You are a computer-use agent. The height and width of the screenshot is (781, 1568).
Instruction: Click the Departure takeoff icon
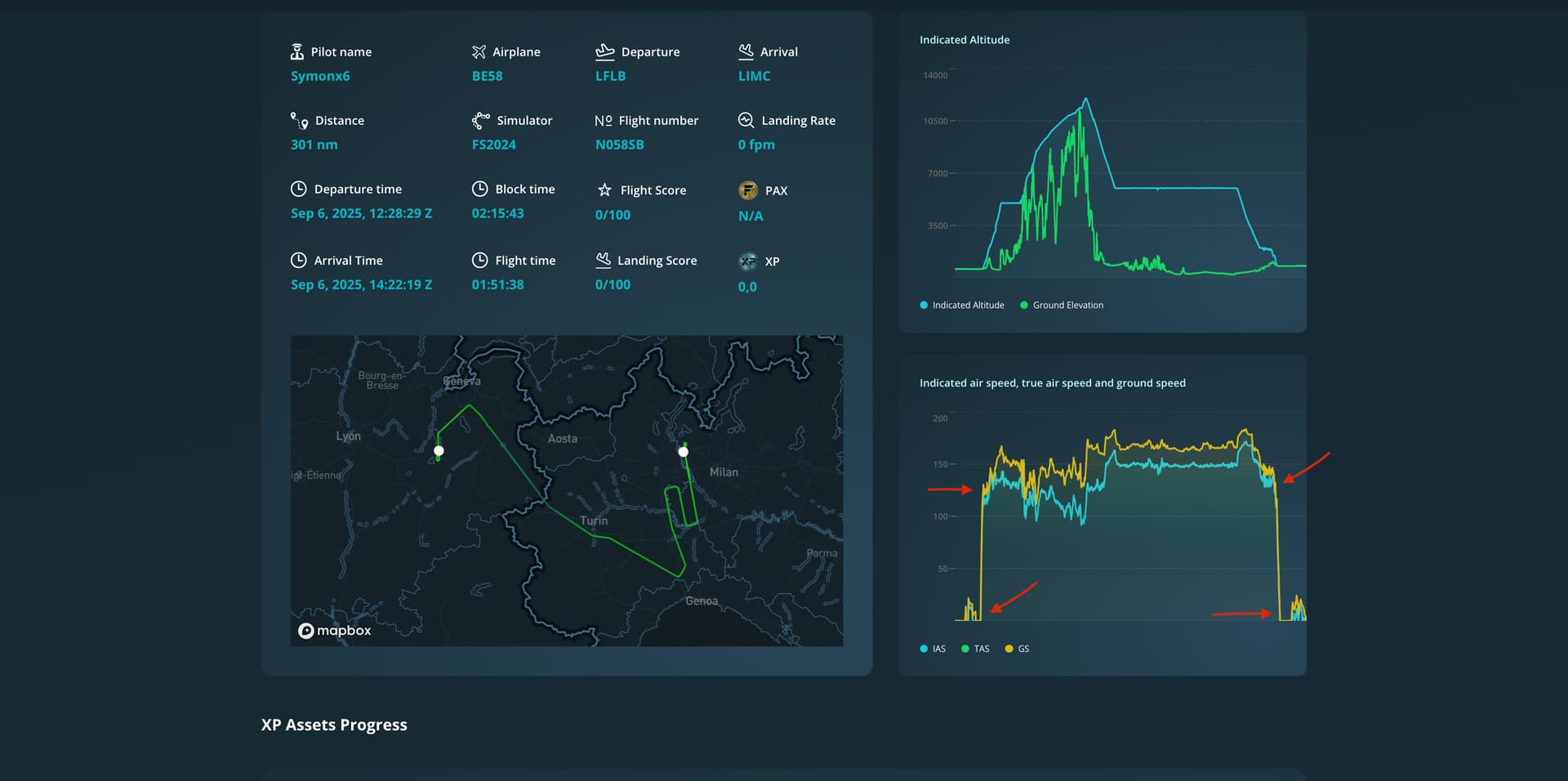click(x=604, y=51)
